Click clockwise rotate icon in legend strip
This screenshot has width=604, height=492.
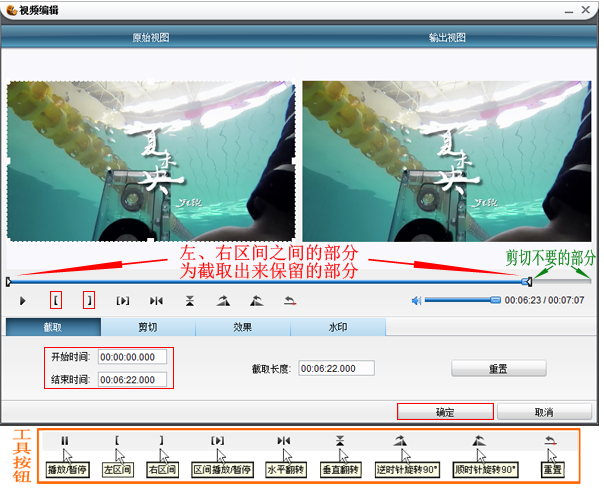click(479, 440)
